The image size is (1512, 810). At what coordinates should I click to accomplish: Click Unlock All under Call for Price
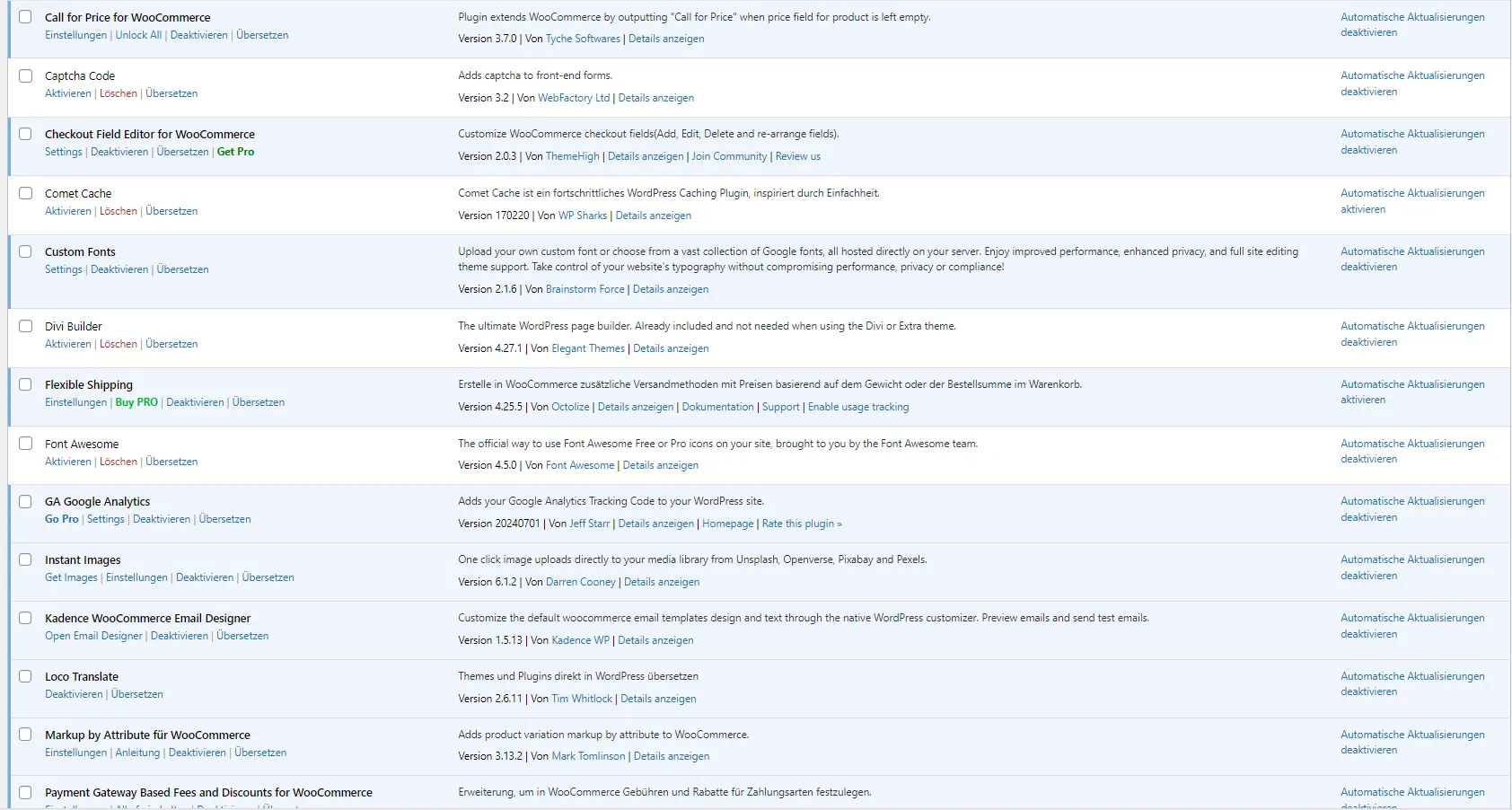(138, 35)
